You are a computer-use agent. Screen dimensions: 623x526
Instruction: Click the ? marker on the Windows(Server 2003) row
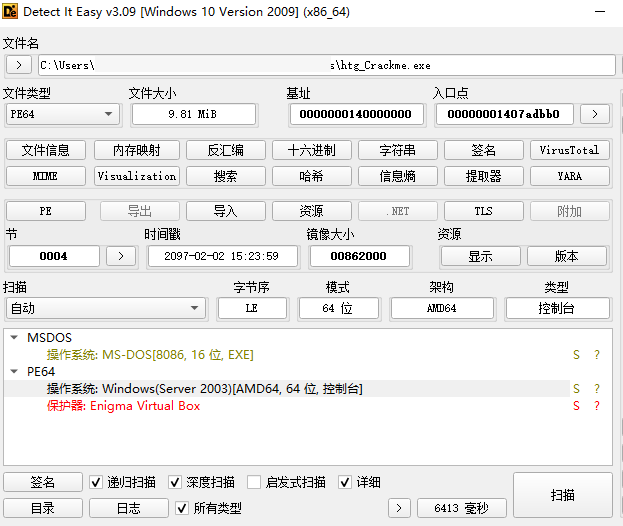597,389
